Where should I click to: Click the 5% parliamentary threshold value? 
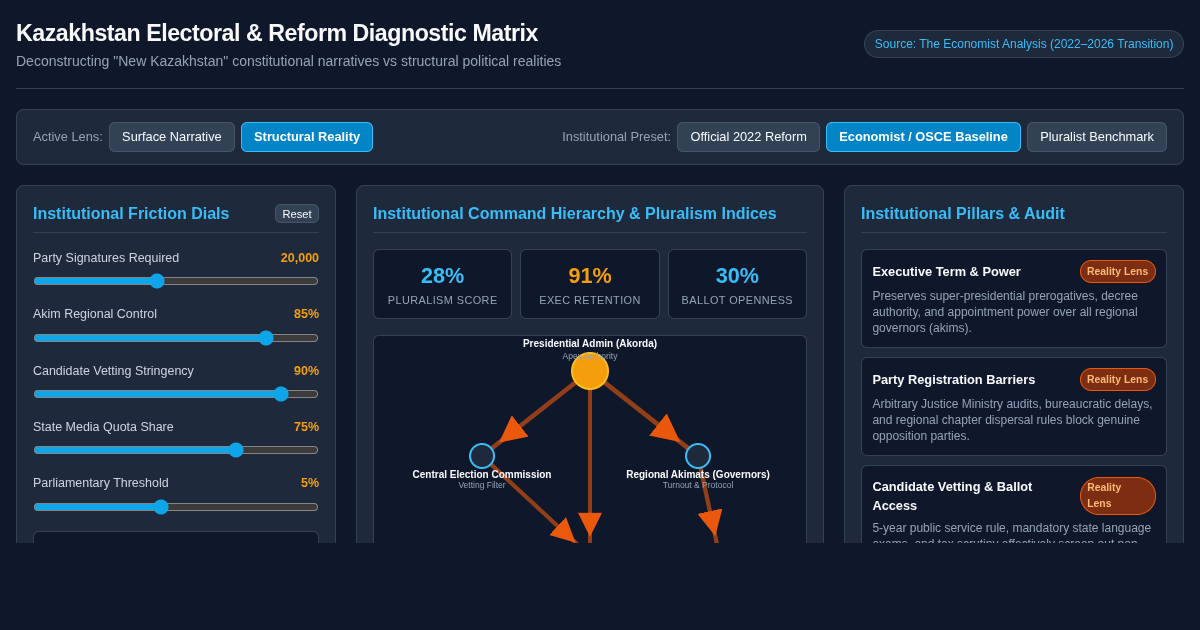pos(310,483)
